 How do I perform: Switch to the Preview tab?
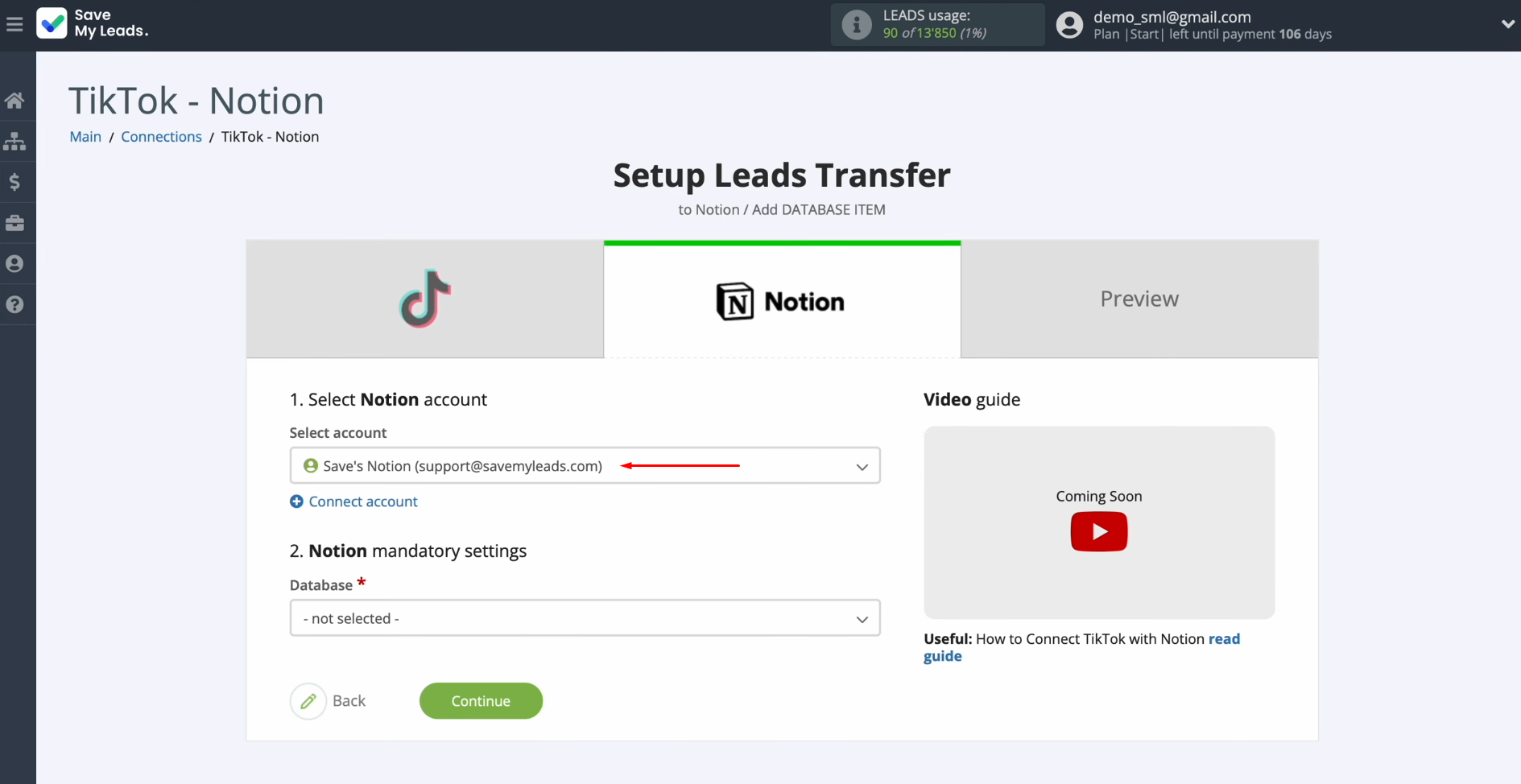pos(1139,299)
